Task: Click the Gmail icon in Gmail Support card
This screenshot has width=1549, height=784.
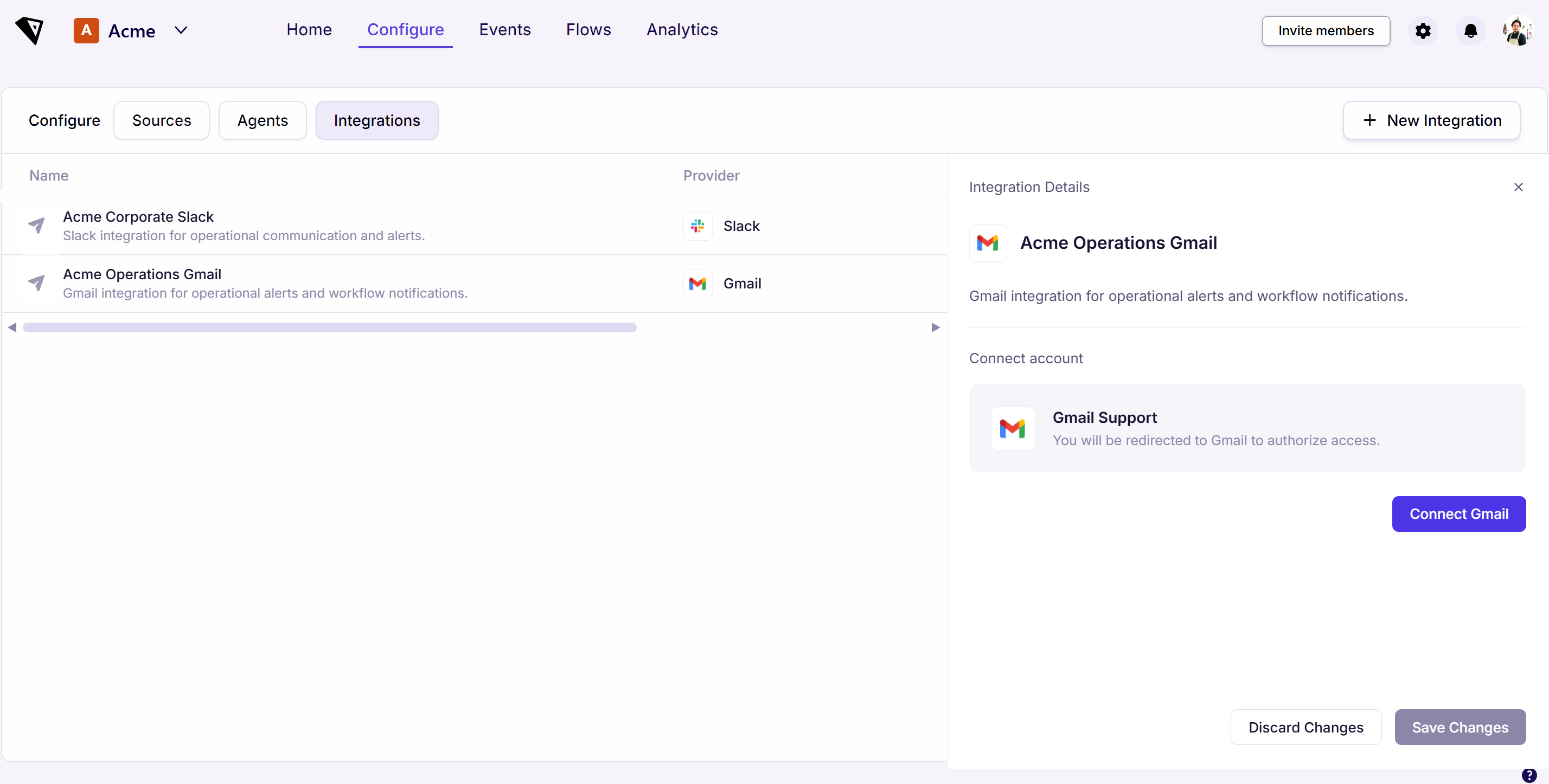Action: pyautogui.click(x=1013, y=428)
